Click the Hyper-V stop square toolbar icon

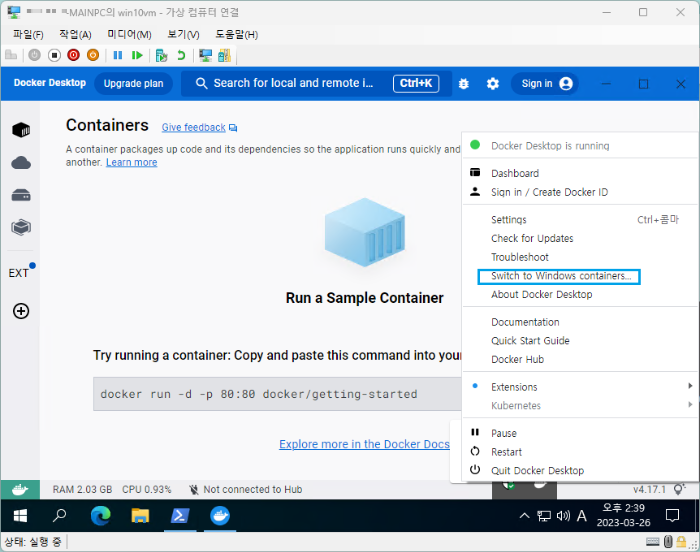(x=54, y=55)
